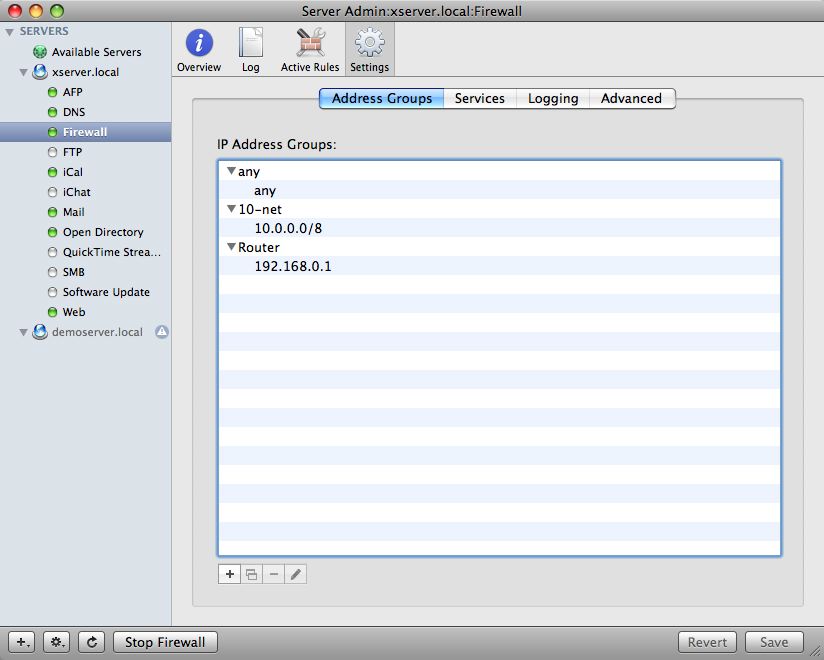Select the Router group name
Viewport: 824px width, 660px height.
coord(259,247)
